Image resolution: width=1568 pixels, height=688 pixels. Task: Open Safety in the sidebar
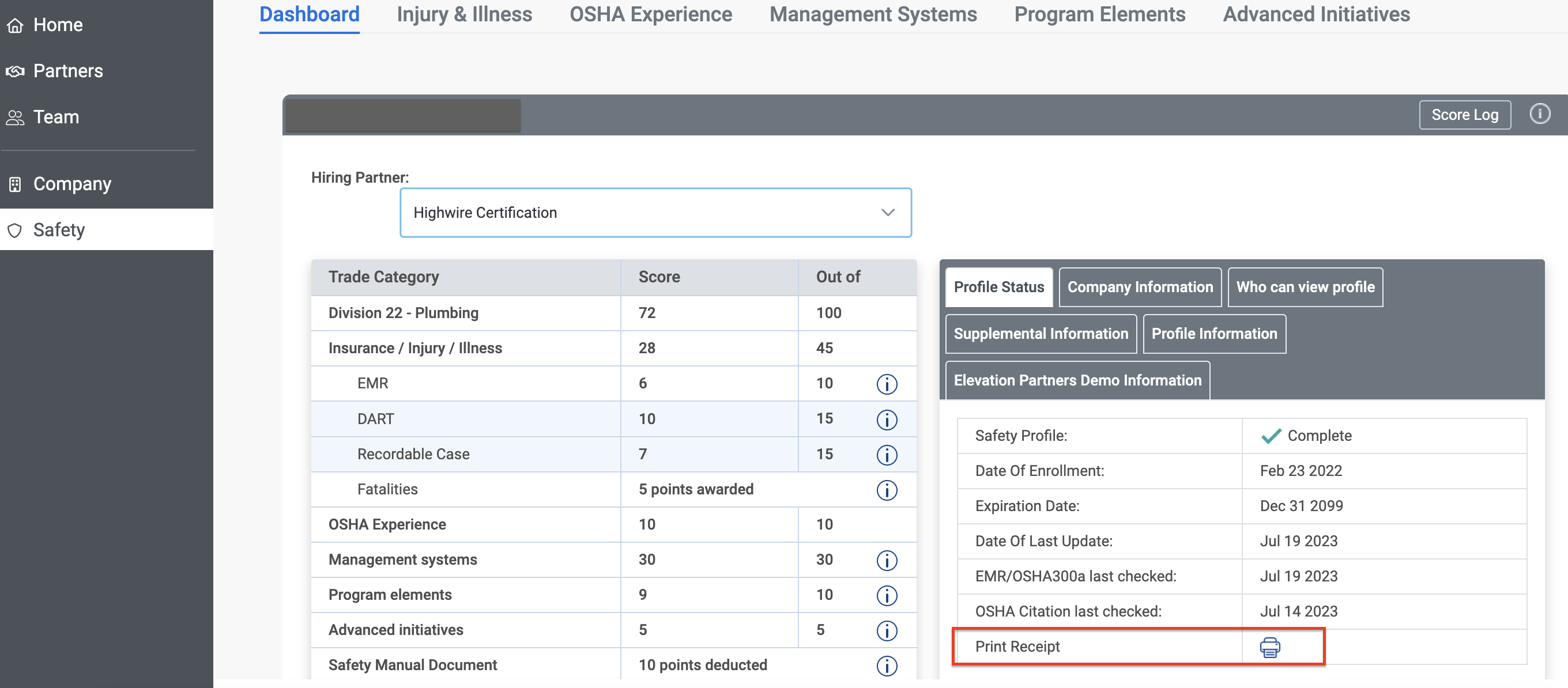click(x=107, y=230)
